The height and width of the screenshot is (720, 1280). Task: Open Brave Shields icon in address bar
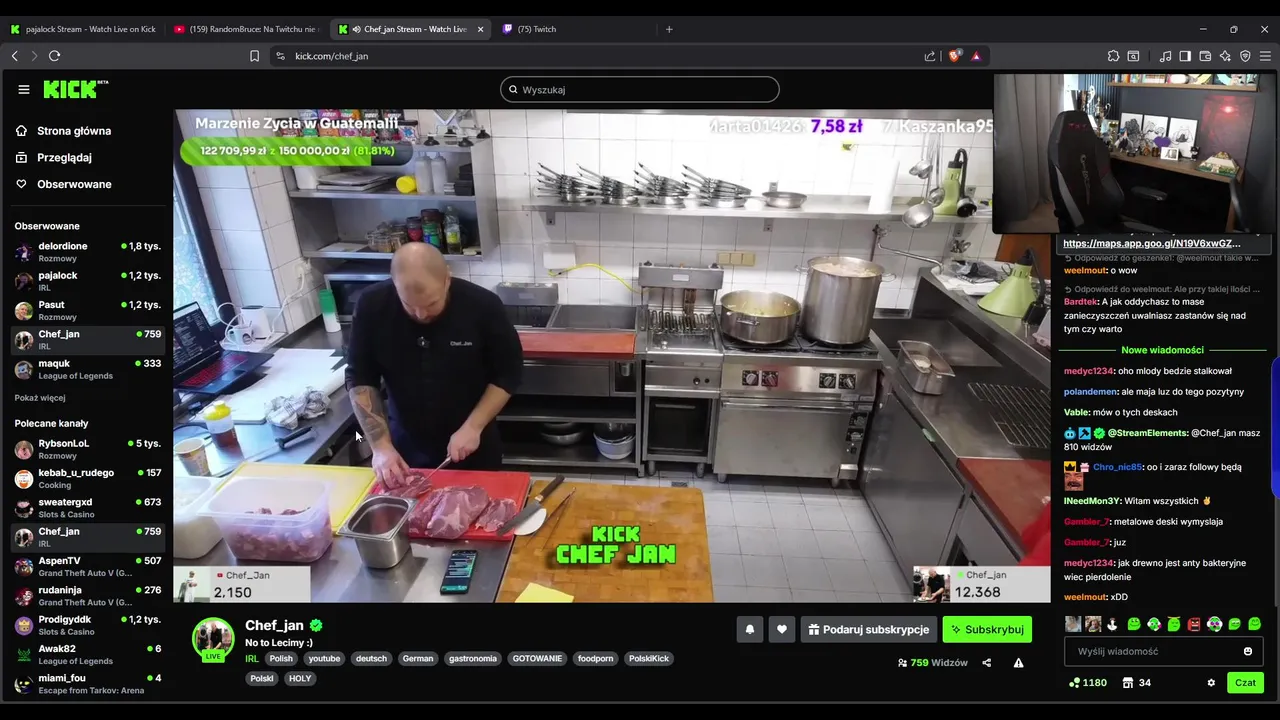(954, 56)
